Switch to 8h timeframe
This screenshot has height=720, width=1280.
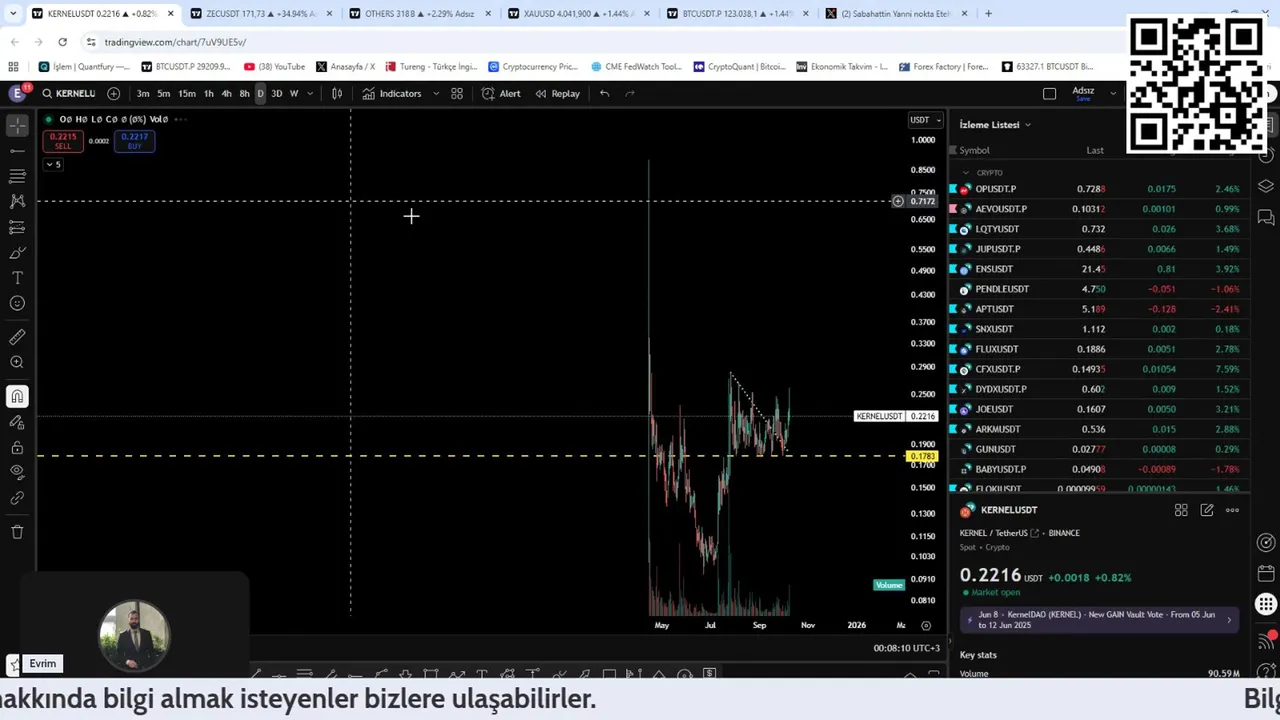(244, 93)
